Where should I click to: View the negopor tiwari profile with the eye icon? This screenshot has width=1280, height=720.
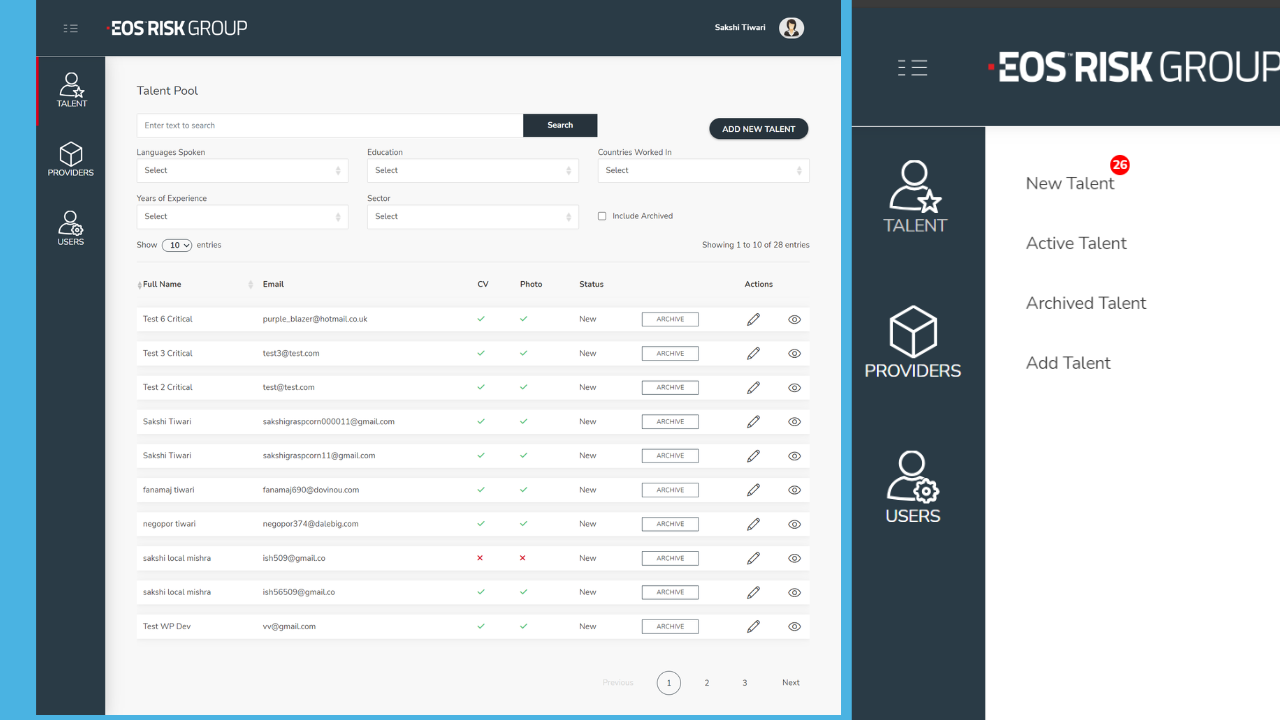coord(795,524)
